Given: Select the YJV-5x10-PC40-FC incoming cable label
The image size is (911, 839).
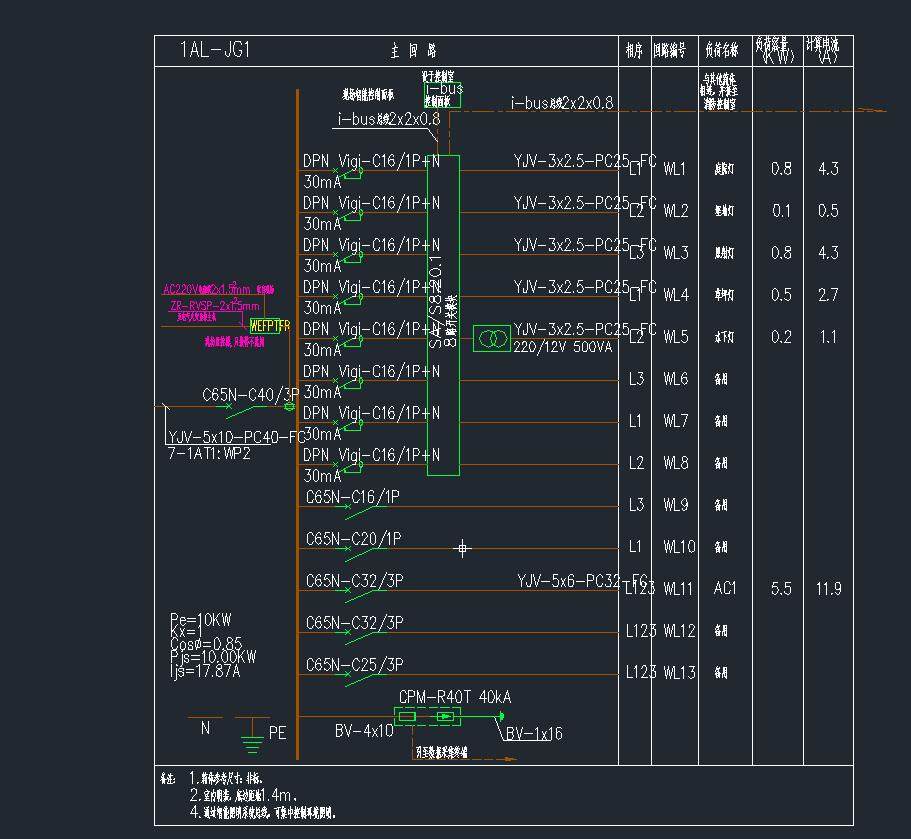Looking at the screenshot, I should [x=236, y=437].
